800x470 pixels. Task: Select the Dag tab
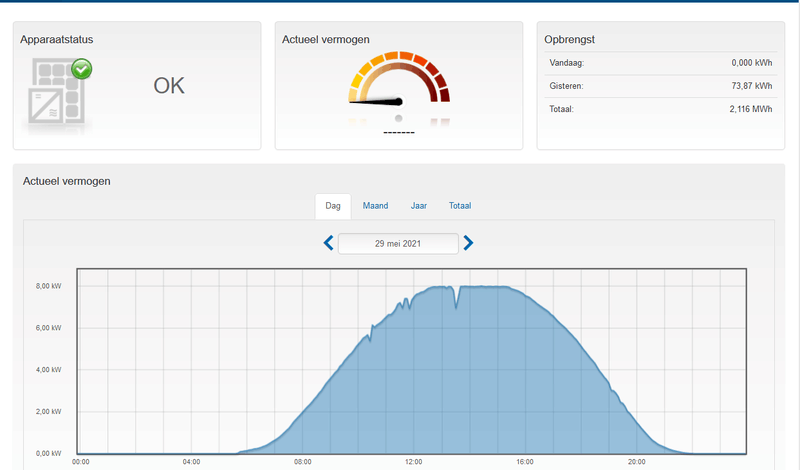pos(333,206)
